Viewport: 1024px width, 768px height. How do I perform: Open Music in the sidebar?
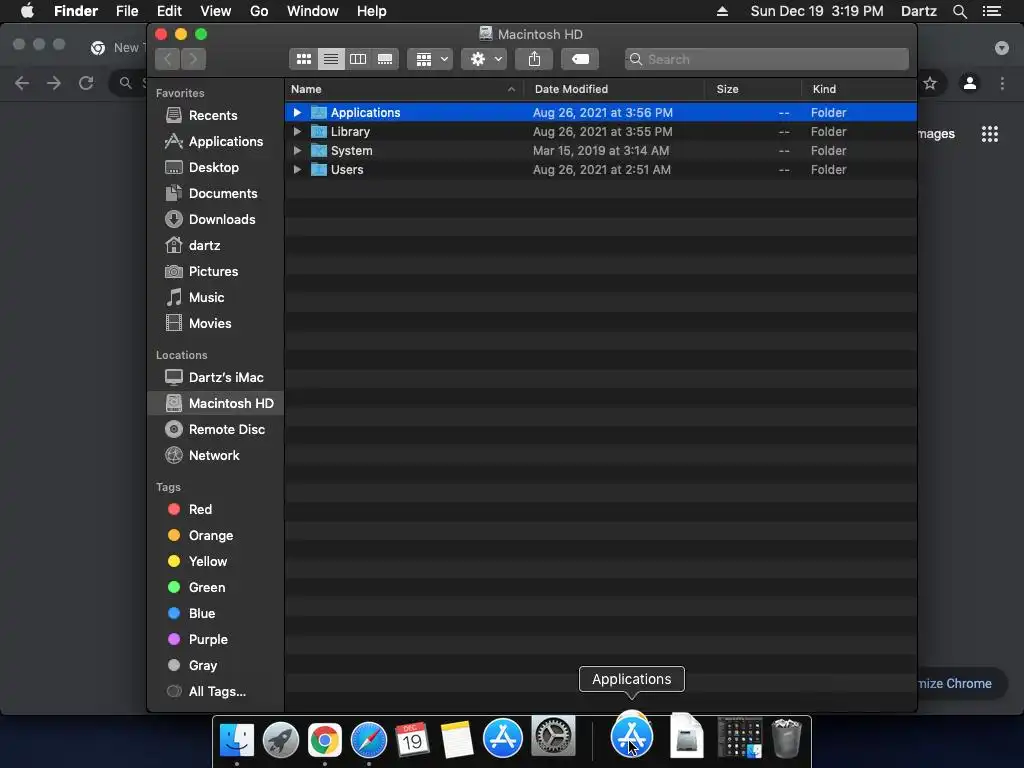point(216,297)
